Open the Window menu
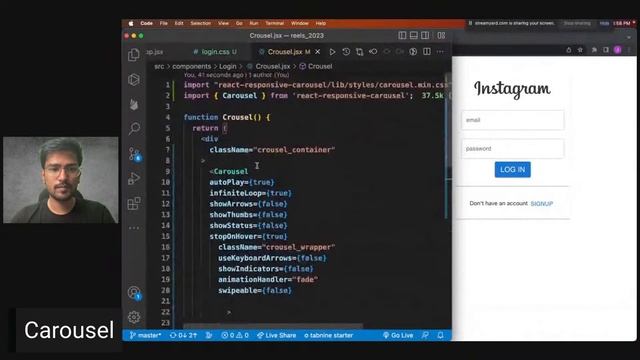640x360 pixels. [300, 23]
